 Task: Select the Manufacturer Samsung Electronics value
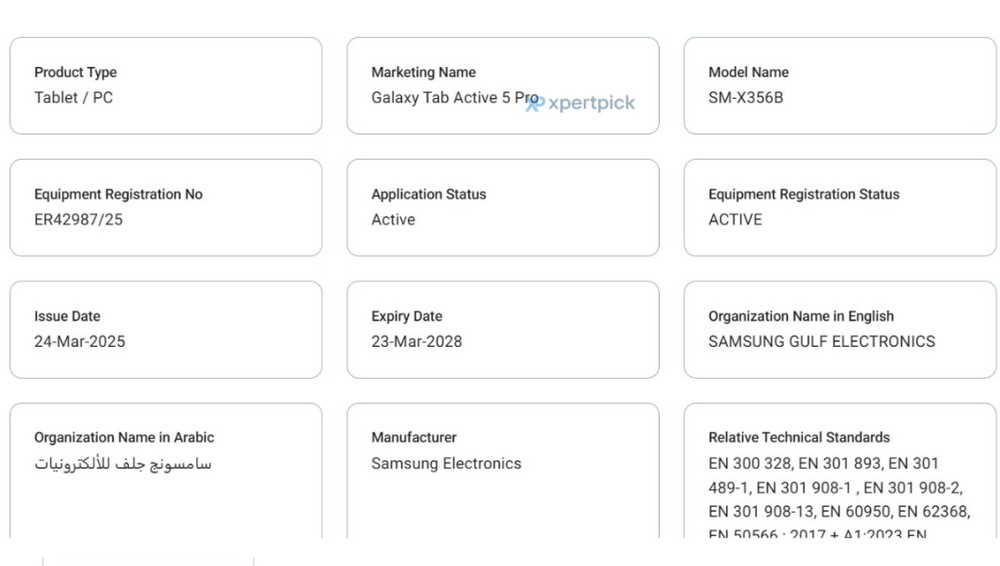point(446,463)
